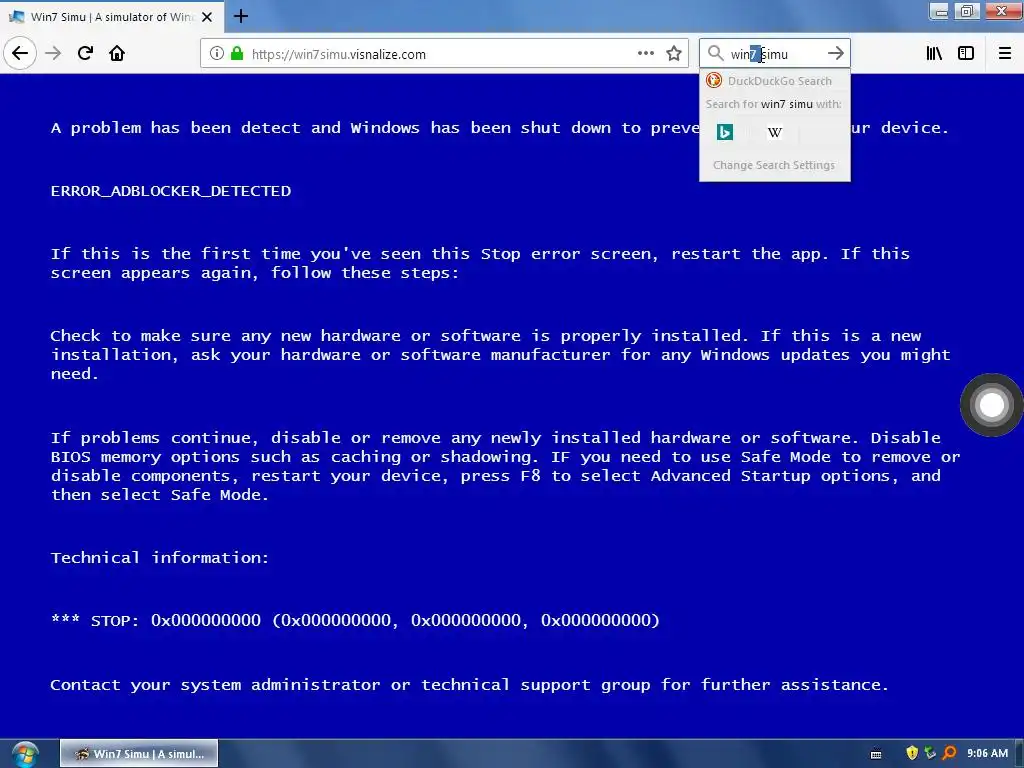Screen dimensions: 1024x768
Task: Select the Win7 Simu taskbar button
Action: click(139, 754)
